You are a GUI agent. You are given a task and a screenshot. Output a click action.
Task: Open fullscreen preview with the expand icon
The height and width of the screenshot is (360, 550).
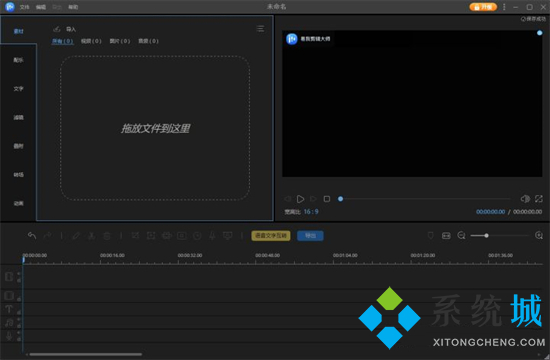point(539,199)
